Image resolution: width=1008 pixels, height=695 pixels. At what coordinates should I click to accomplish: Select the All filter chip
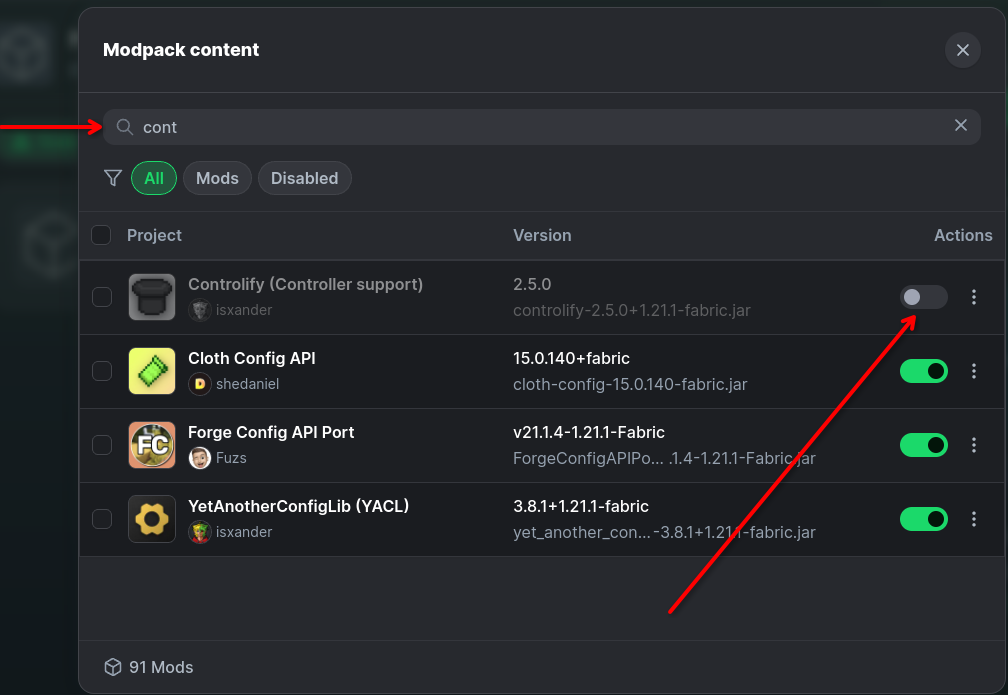[154, 178]
